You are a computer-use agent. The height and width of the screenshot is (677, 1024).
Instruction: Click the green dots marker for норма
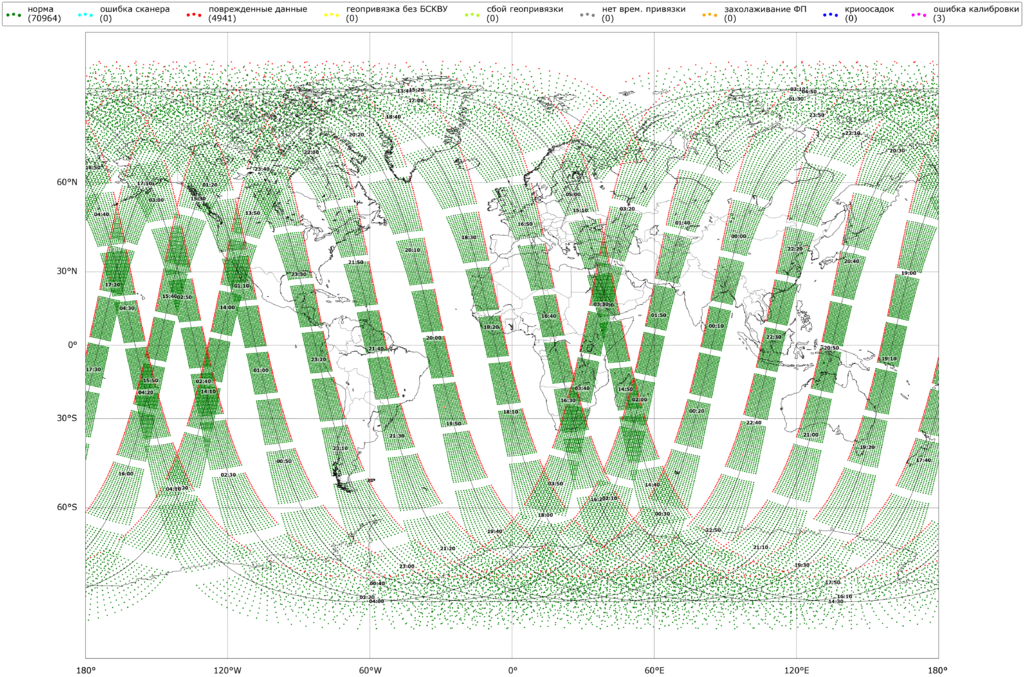point(12,13)
